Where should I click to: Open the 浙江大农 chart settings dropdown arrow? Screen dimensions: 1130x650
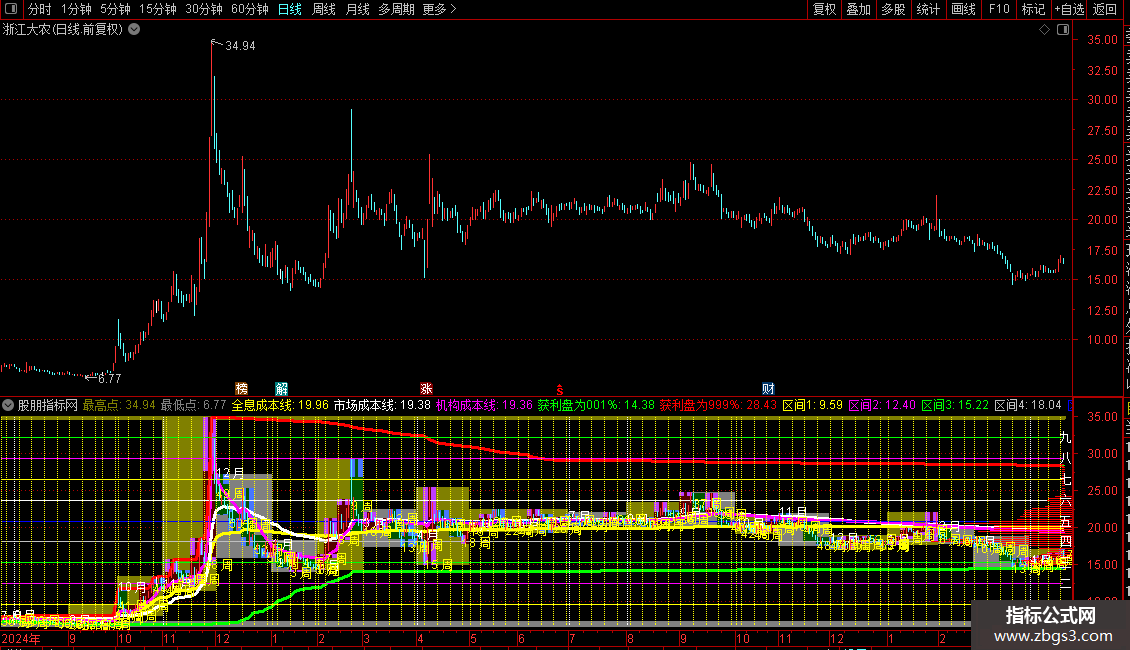click(134, 30)
